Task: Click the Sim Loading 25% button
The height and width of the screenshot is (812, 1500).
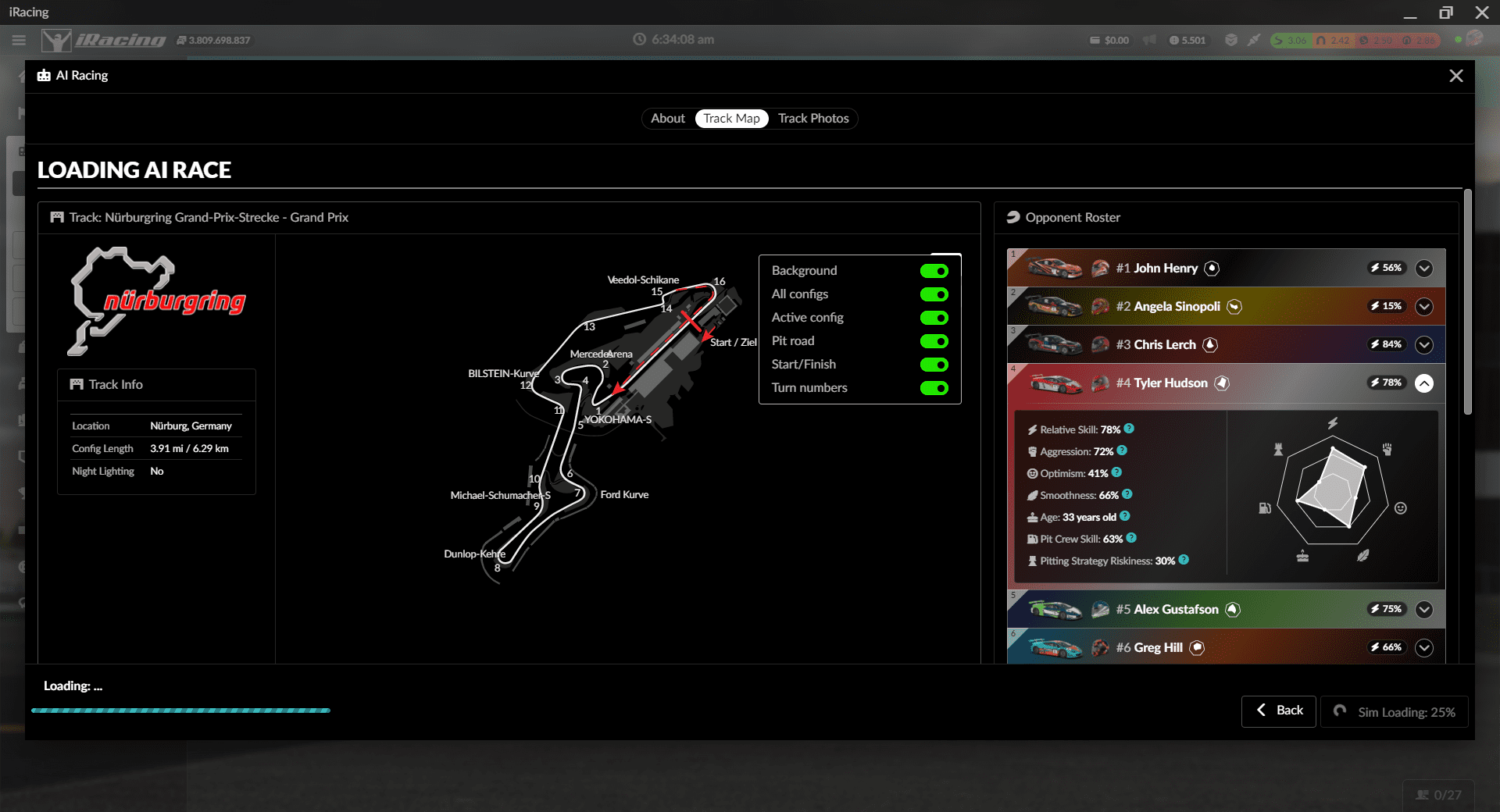Action: tap(1395, 712)
